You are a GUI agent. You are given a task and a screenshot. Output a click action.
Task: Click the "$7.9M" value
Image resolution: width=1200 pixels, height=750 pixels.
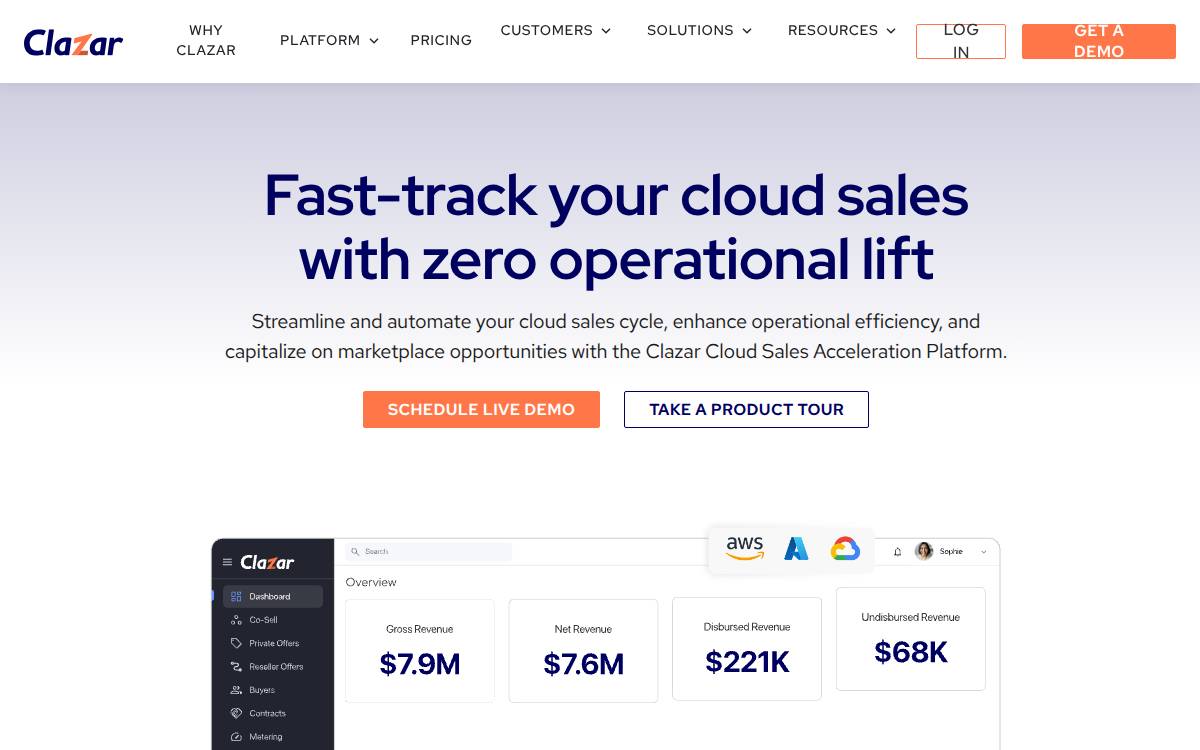[420, 664]
